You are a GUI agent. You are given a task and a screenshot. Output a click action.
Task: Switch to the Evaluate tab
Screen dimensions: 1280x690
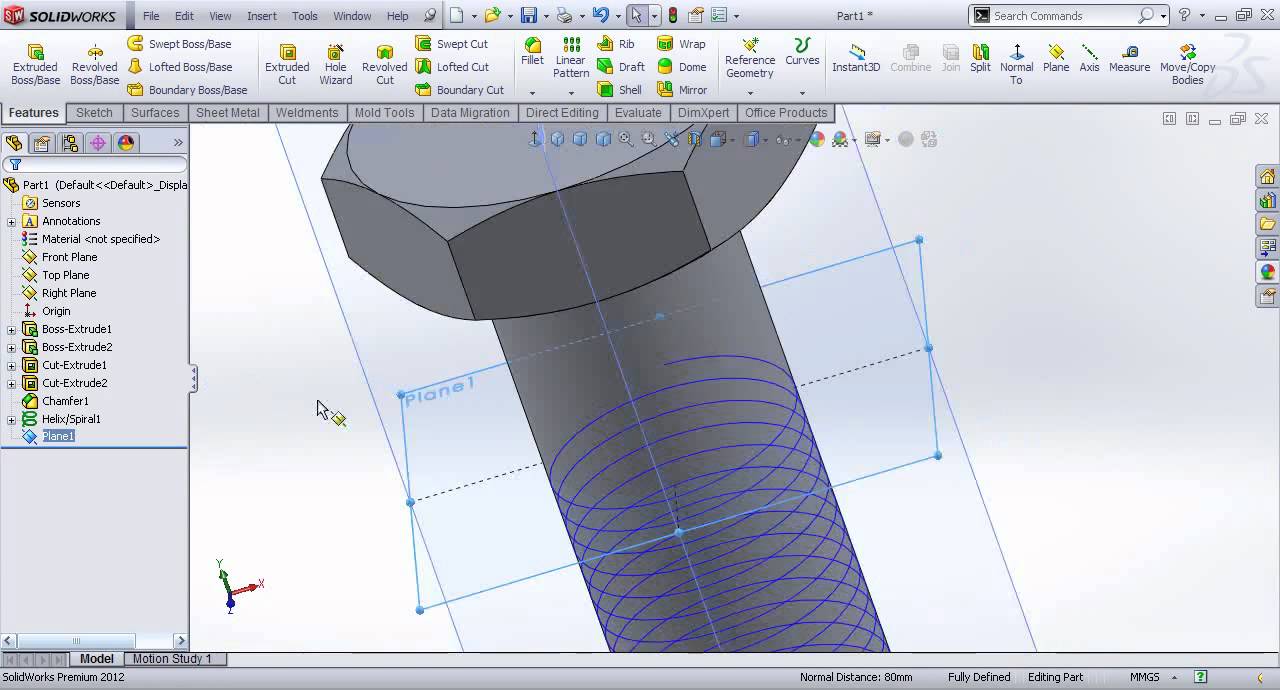[638, 113]
